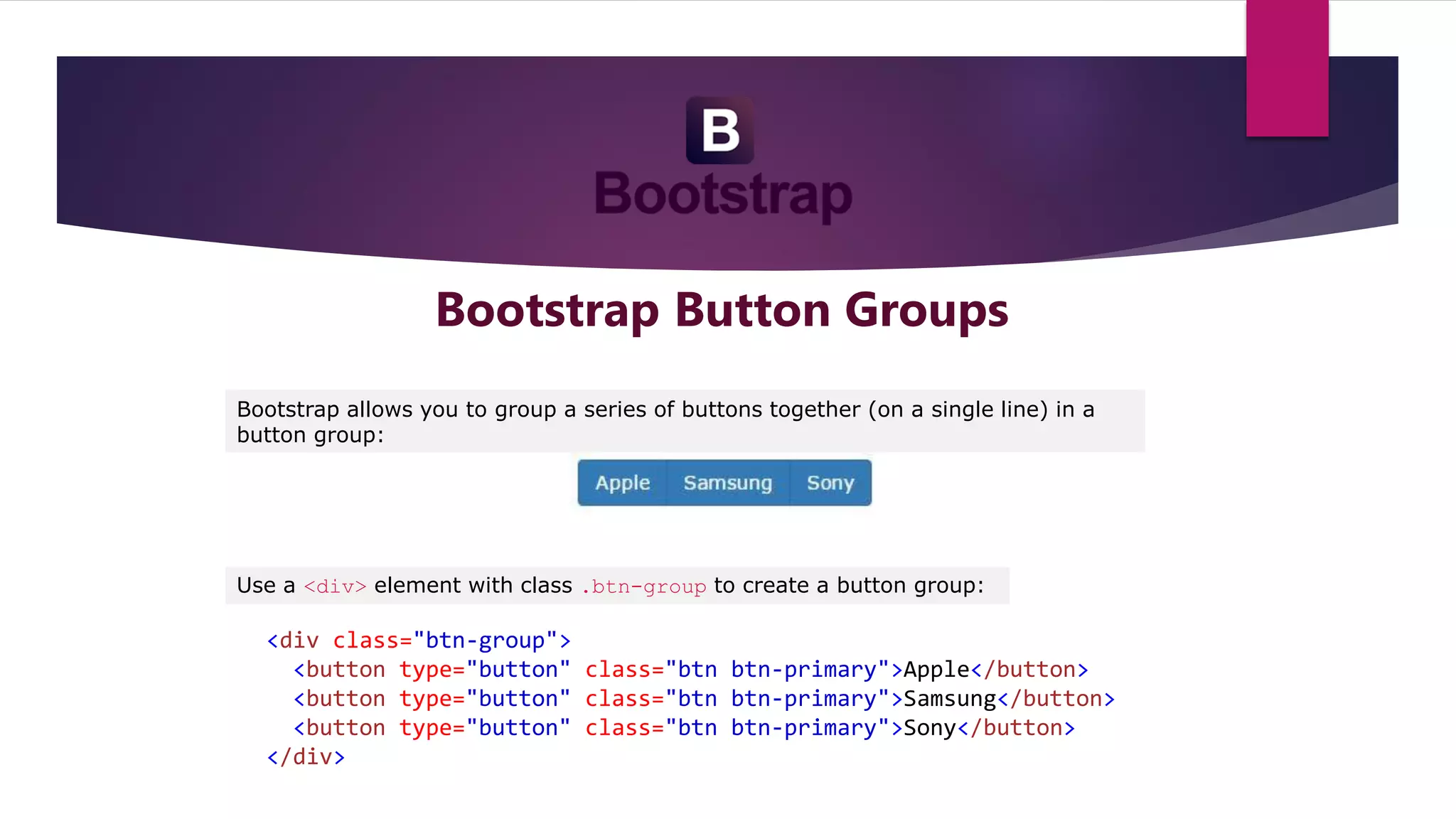Click the pink <div> code text
The width and height of the screenshot is (1456, 819).
[335, 586]
